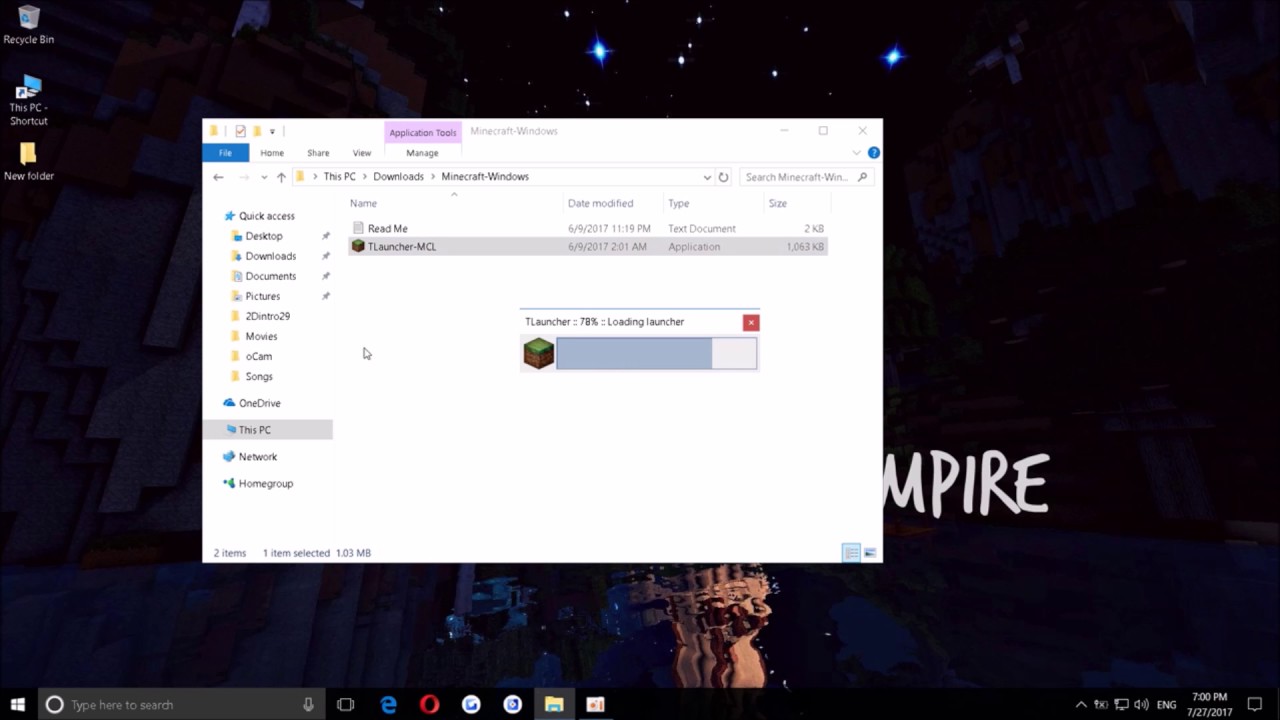The image size is (1280, 720).
Task: Switch to Details view layout icon
Action: click(x=851, y=553)
